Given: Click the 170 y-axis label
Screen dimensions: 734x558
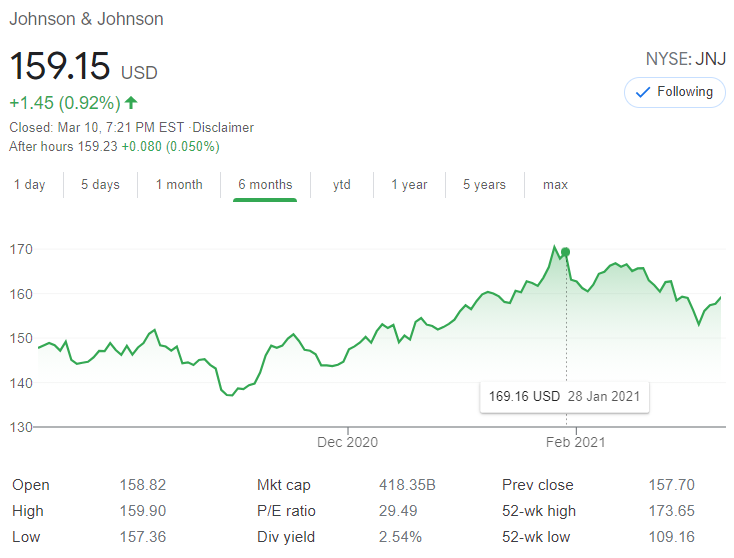Looking at the screenshot, I should (x=21, y=249).
